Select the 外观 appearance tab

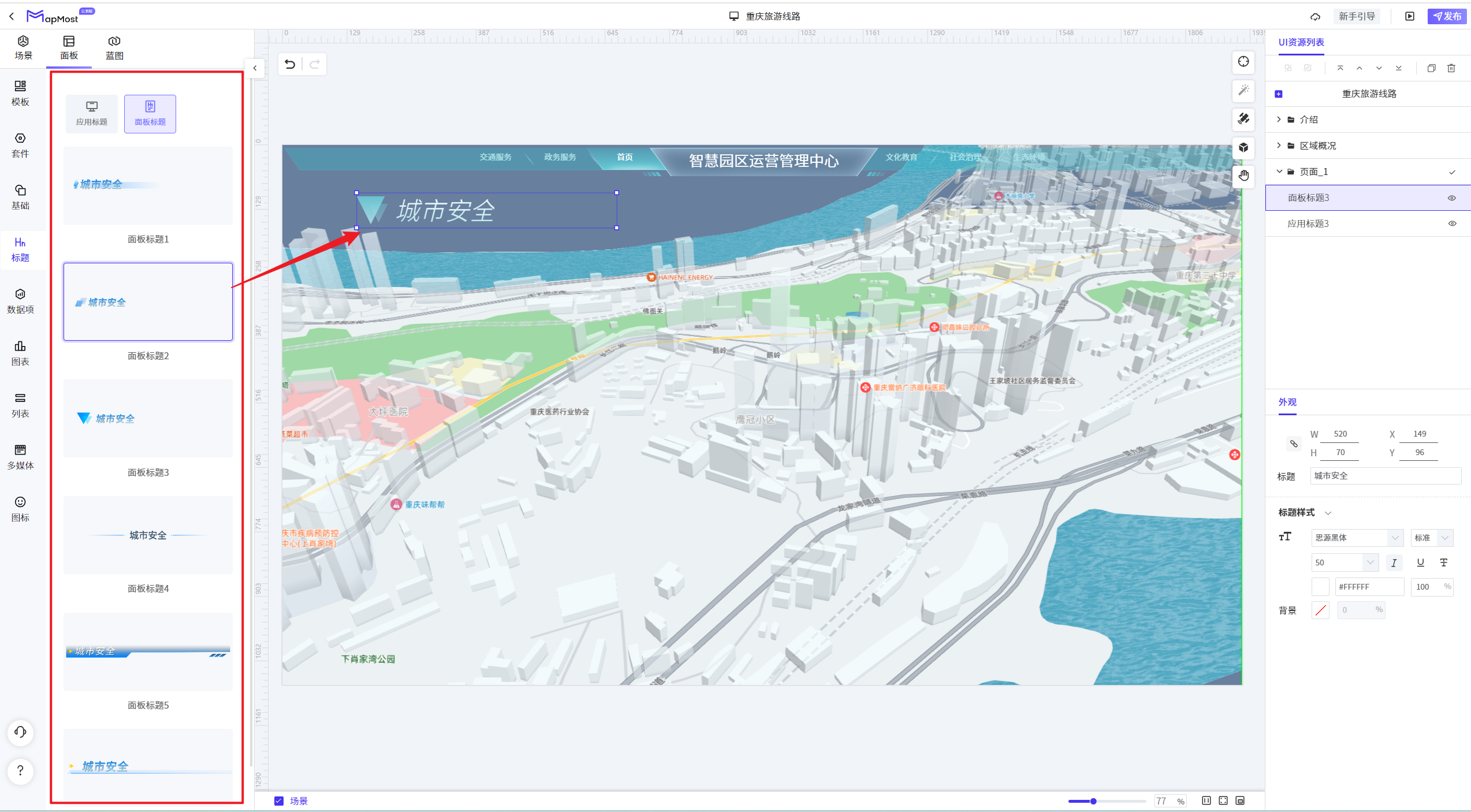(1287, 402)
